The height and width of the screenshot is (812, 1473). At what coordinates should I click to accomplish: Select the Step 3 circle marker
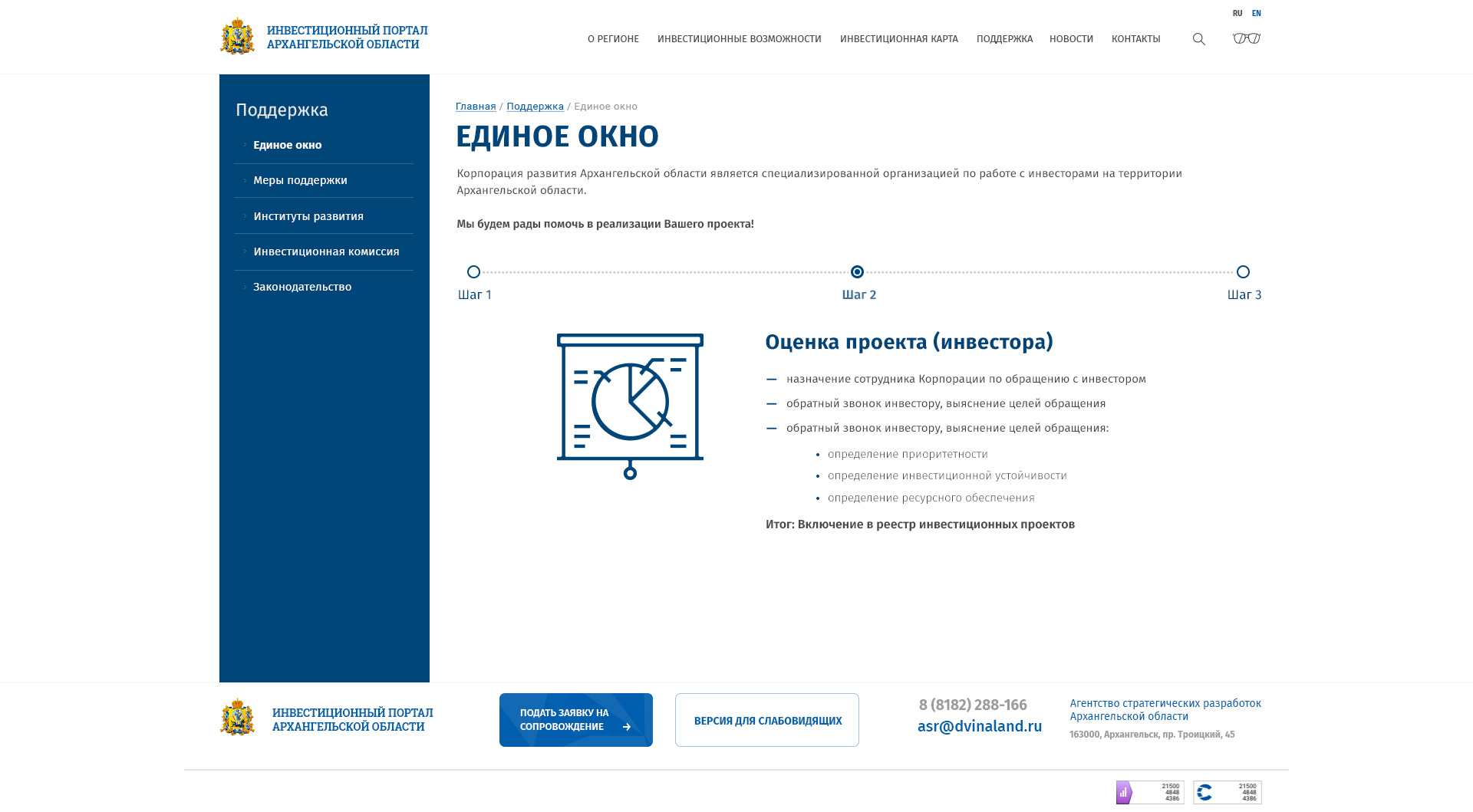click(x=1243, y=272)
